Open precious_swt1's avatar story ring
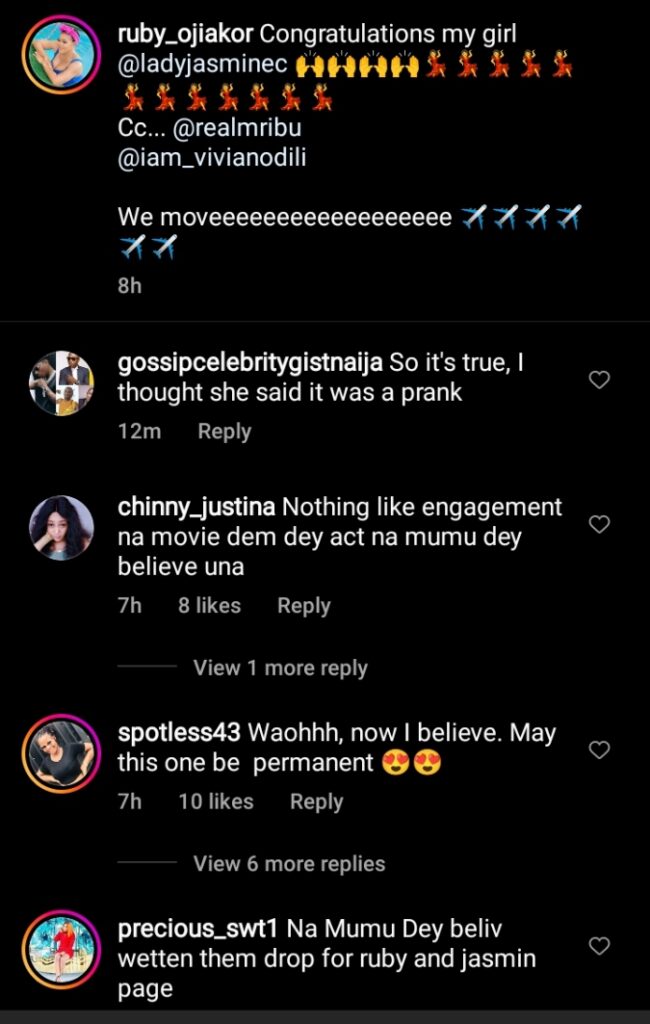Screen dimensions: 650x1024 61,948
